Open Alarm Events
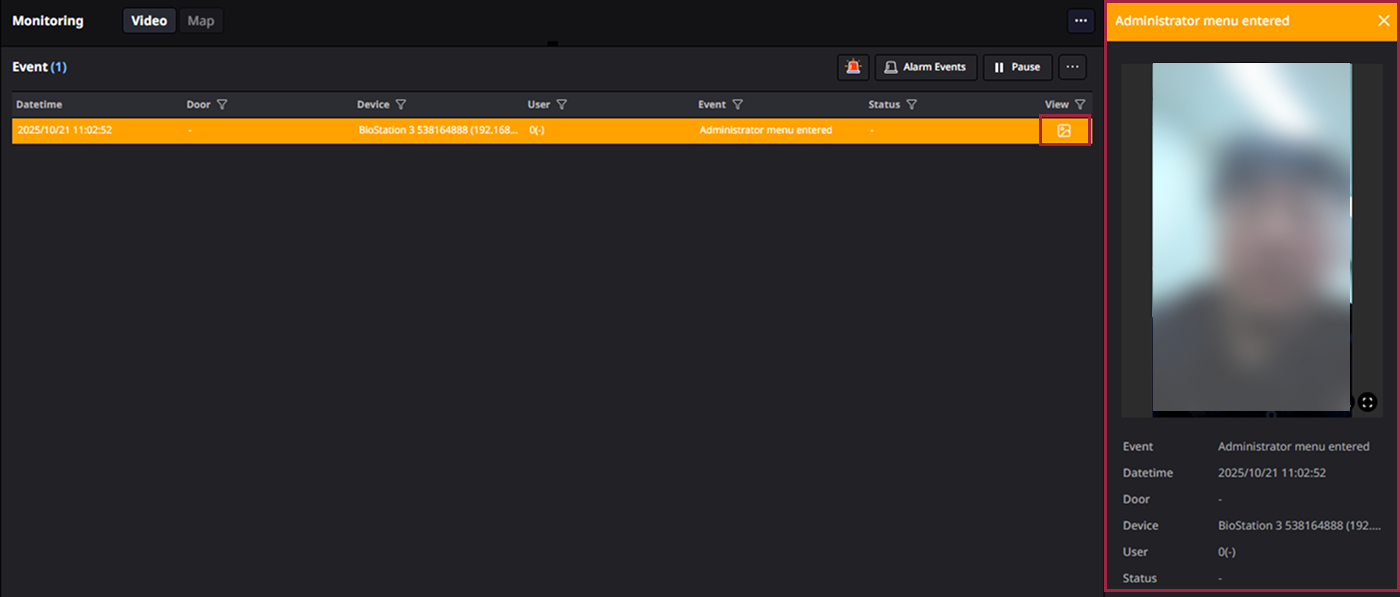Viewport: 1400px width, 597px height. click(925, 67)
